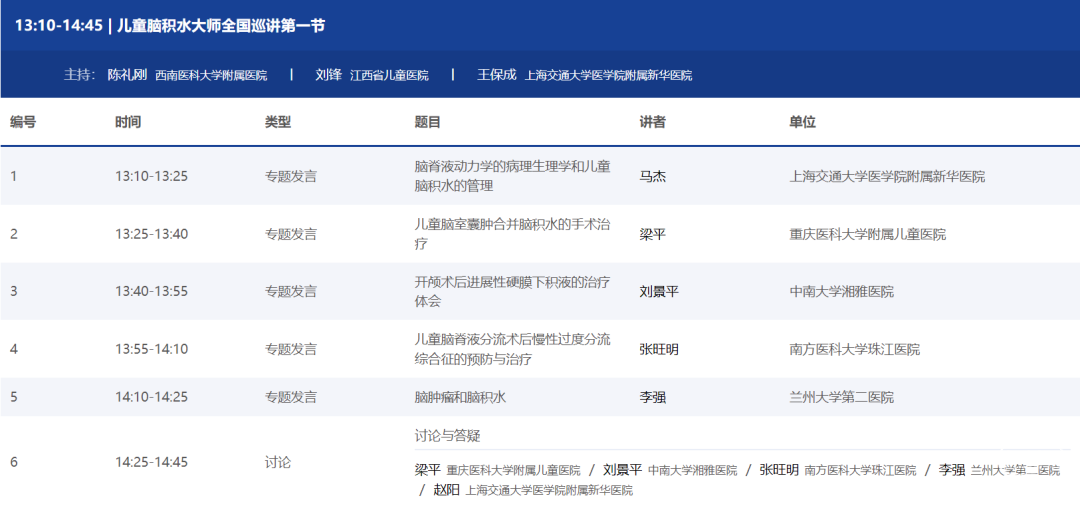
Task: Open the talk titled 脑肿瘤和脑积水
Action: click(460, 397)
